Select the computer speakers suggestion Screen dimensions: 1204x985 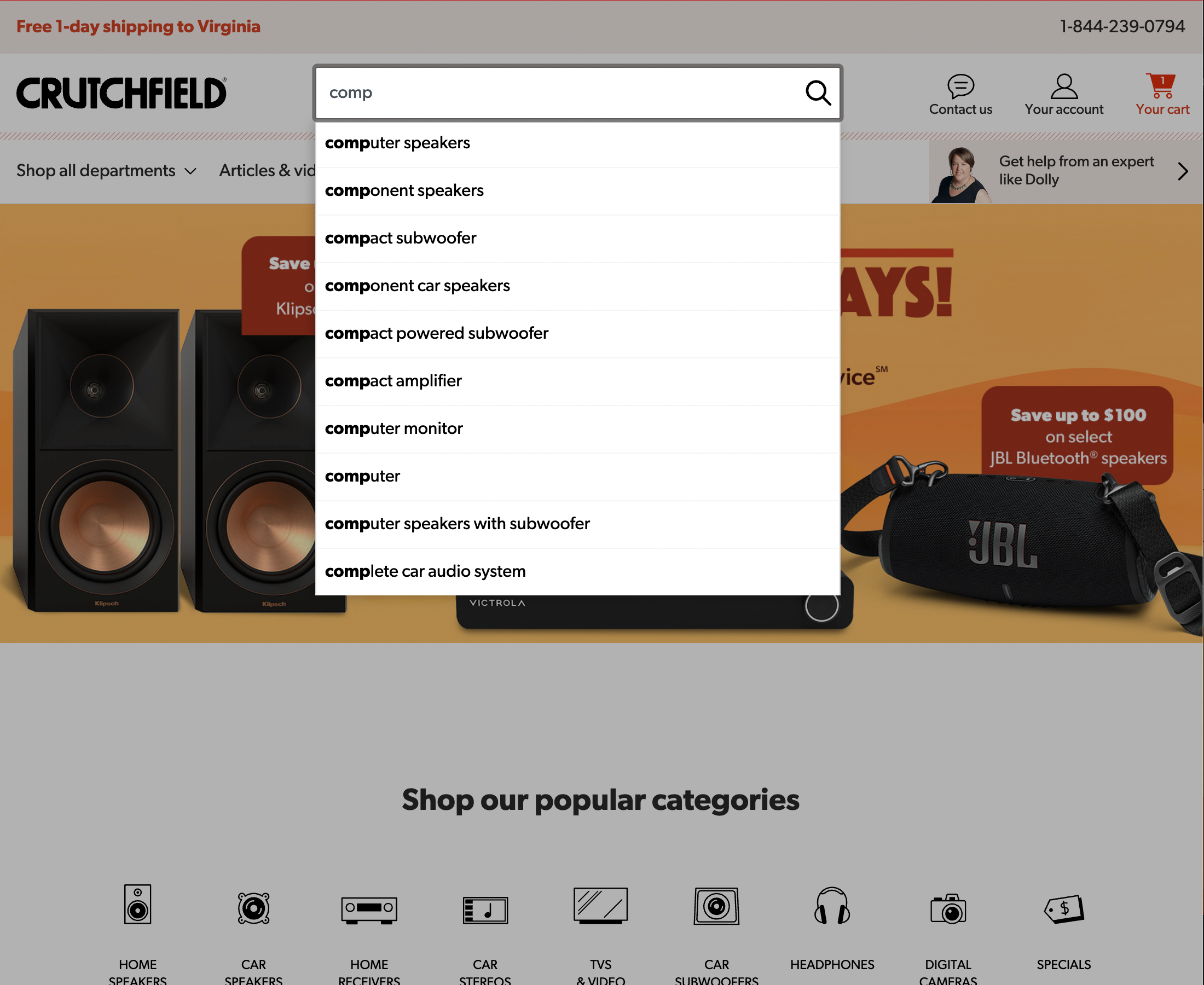(397, 143)
